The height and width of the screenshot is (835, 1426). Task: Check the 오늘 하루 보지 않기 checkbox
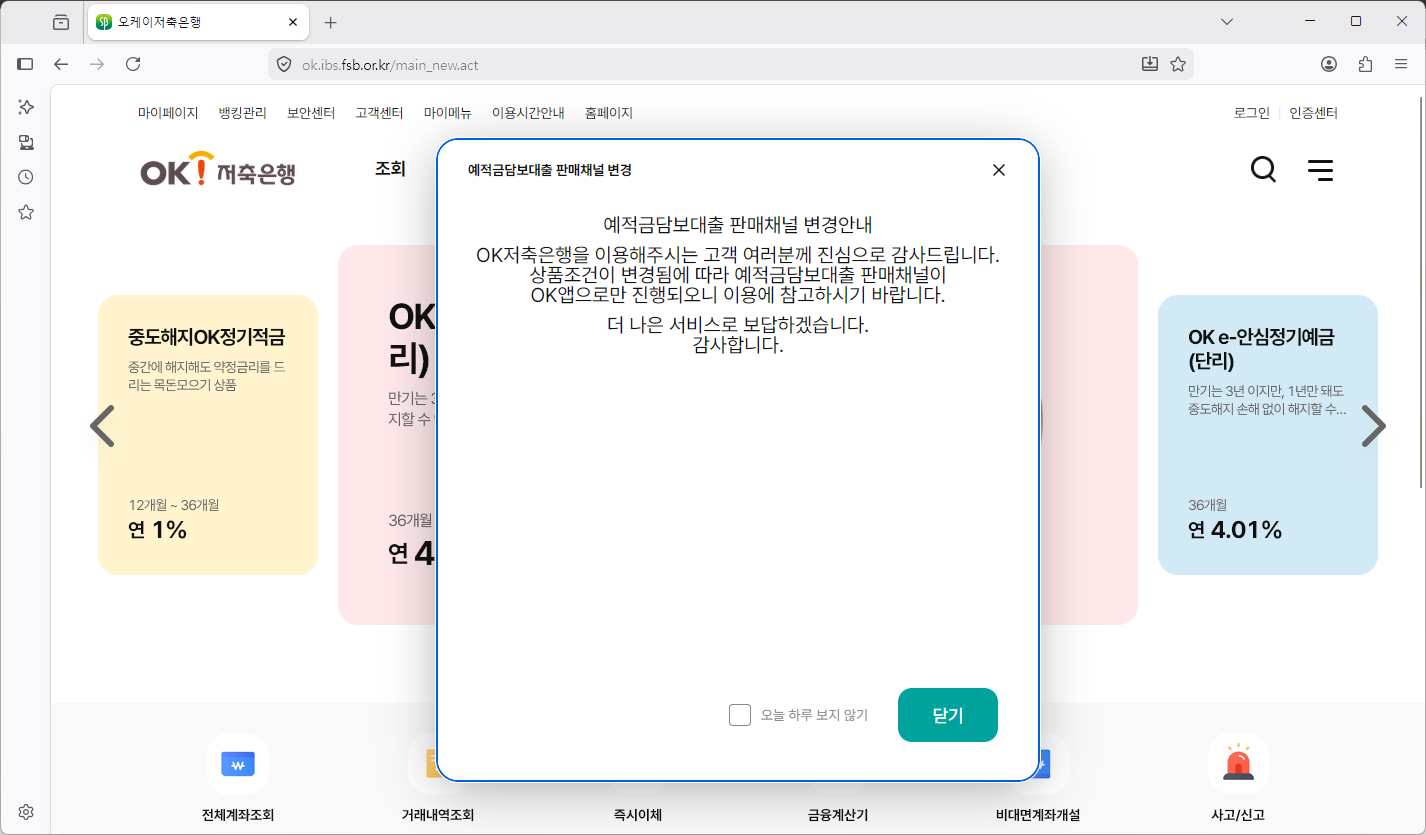tap(740, 715)
